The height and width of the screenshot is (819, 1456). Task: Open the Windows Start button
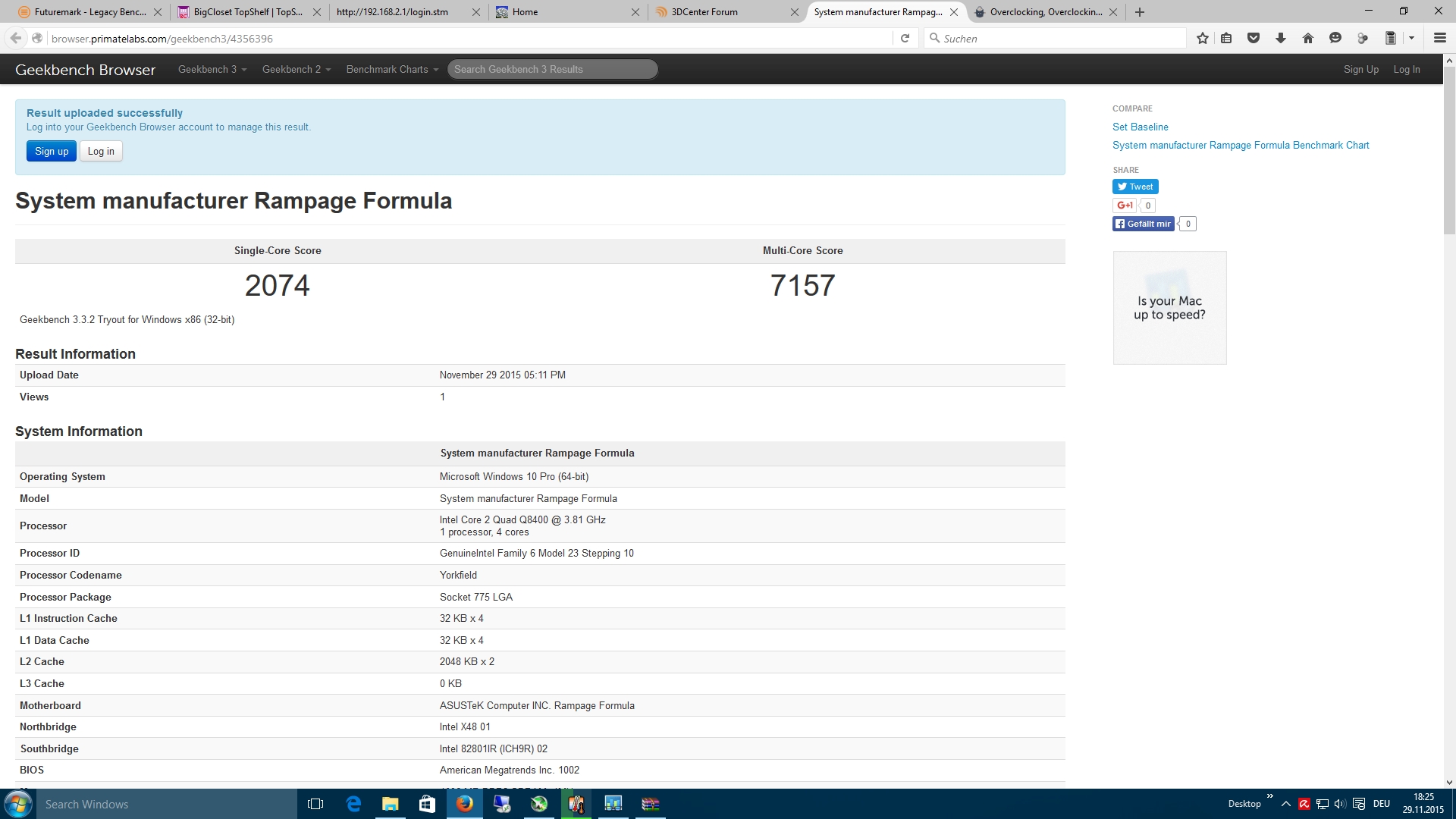coord(18,804)
